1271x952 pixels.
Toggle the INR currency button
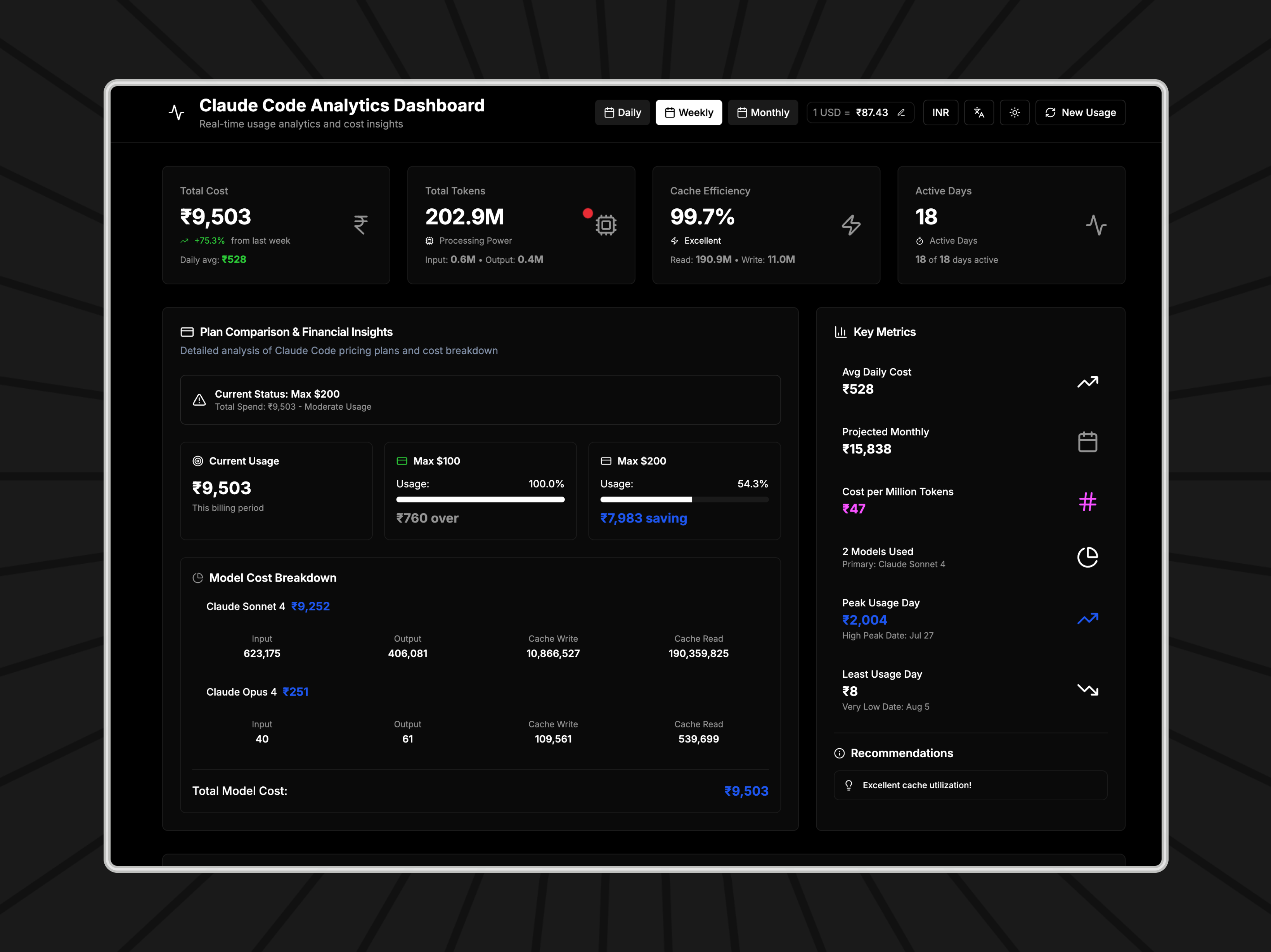940,113
